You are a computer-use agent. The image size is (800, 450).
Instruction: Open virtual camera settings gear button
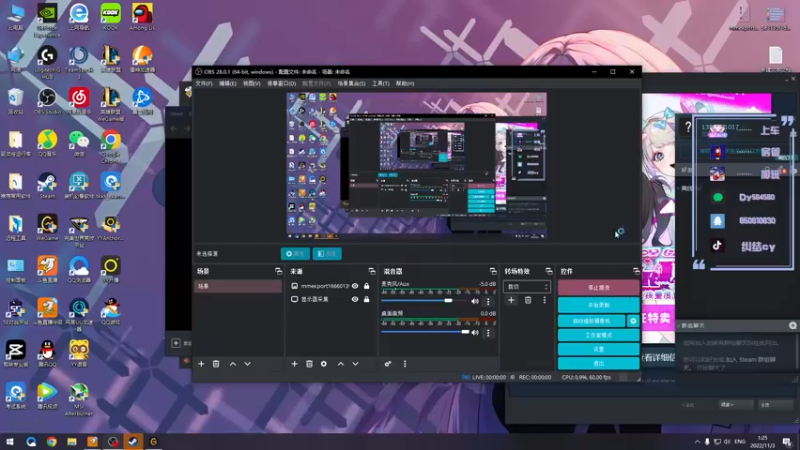point(633,321)
